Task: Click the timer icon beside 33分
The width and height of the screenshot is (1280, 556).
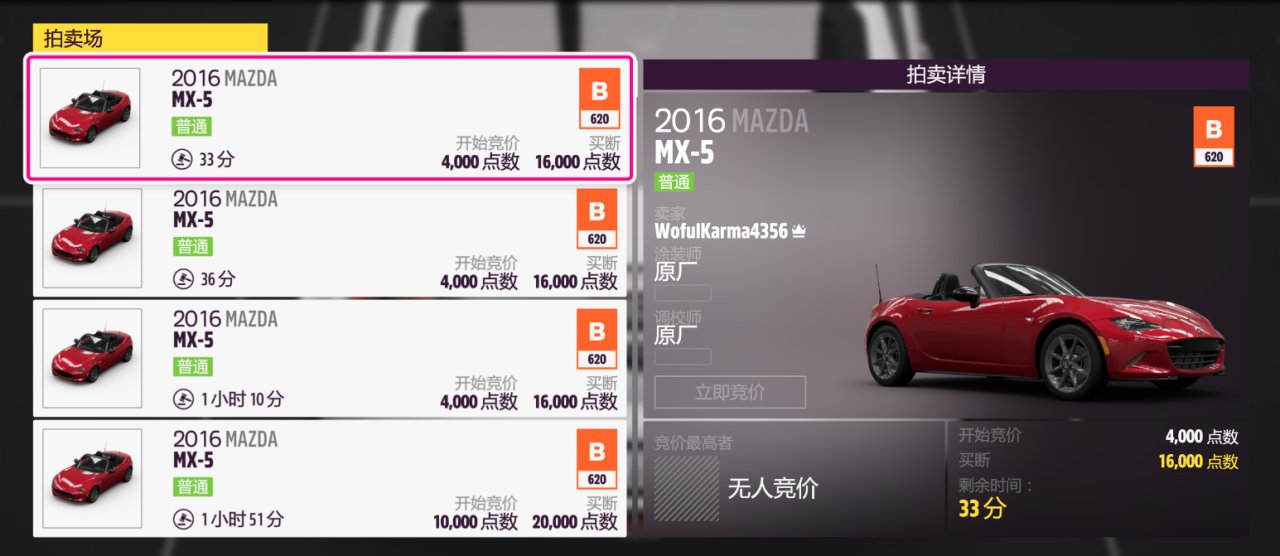Action: [x=183, y=158]
